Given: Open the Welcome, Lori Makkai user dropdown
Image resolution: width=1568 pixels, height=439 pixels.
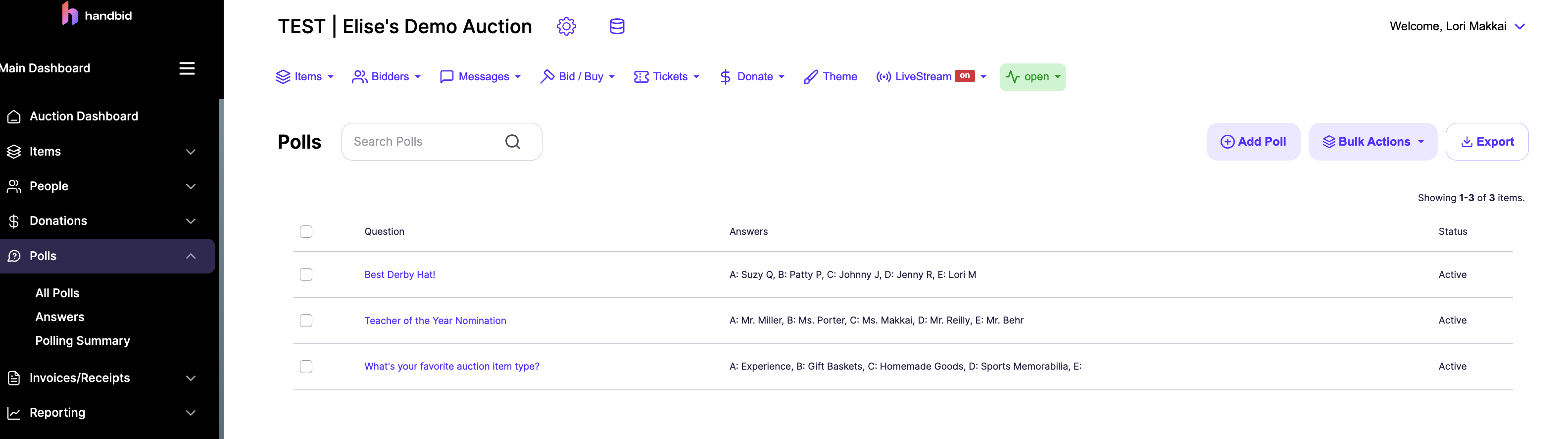Looking at the screenshot, I should point(1457,26).
